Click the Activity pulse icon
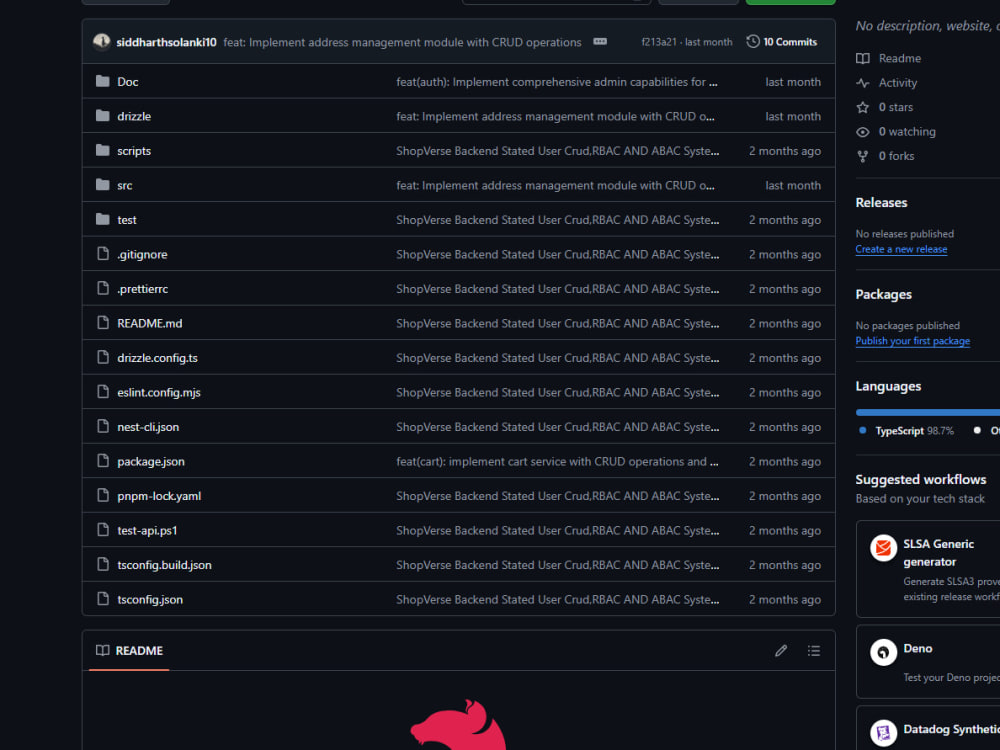Screen dimensions: 1000x750 863,83
